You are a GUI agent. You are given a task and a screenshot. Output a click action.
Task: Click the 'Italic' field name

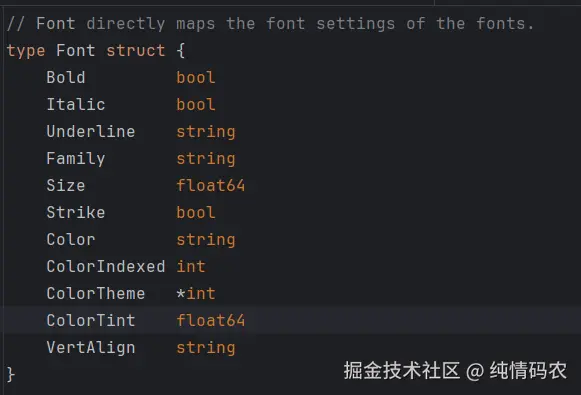pos(76,104)
